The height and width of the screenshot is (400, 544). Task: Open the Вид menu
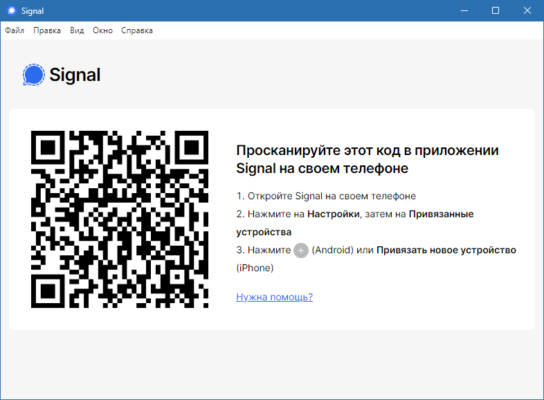(x=77, y=31)
